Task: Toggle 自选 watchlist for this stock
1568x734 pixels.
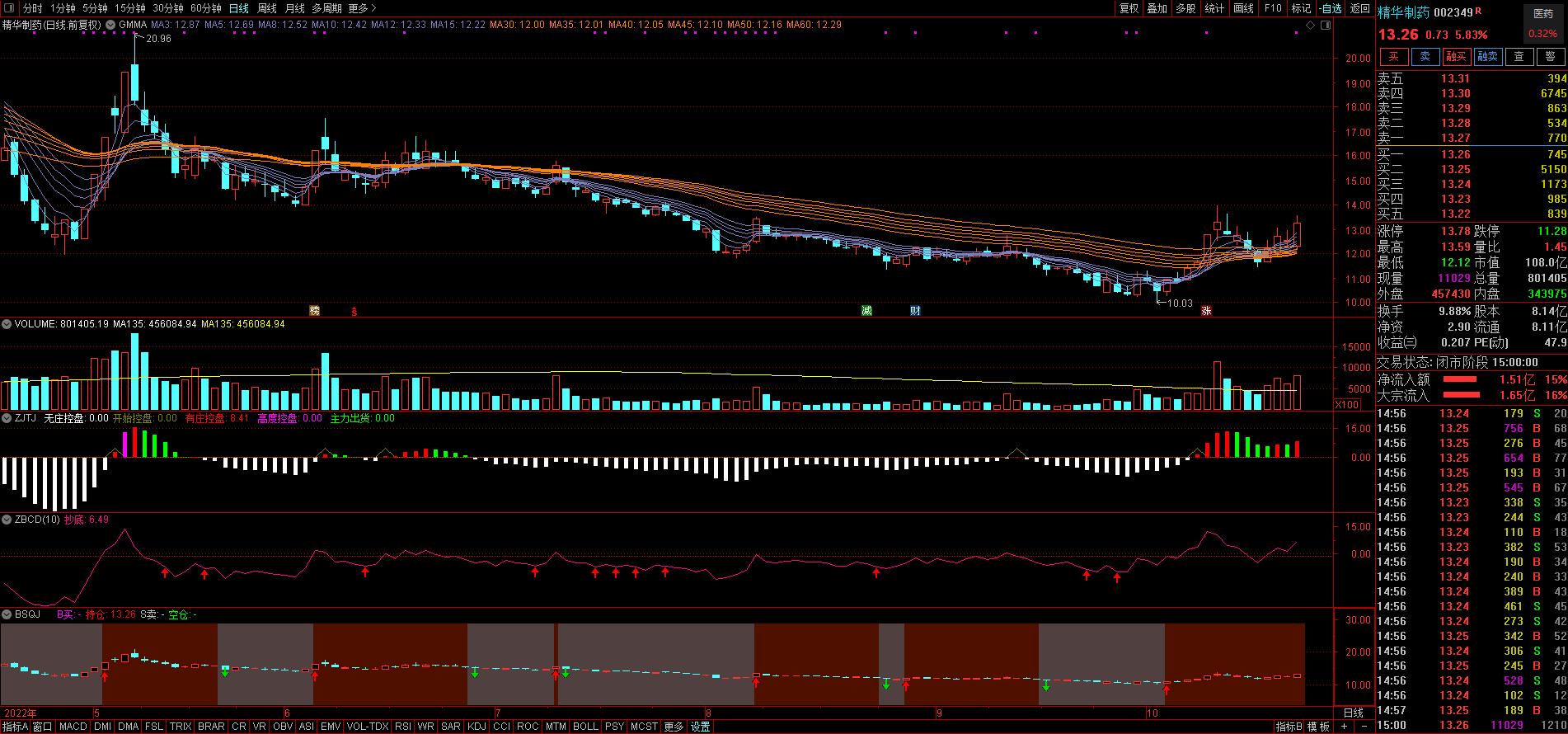Action: (1331, 8)
